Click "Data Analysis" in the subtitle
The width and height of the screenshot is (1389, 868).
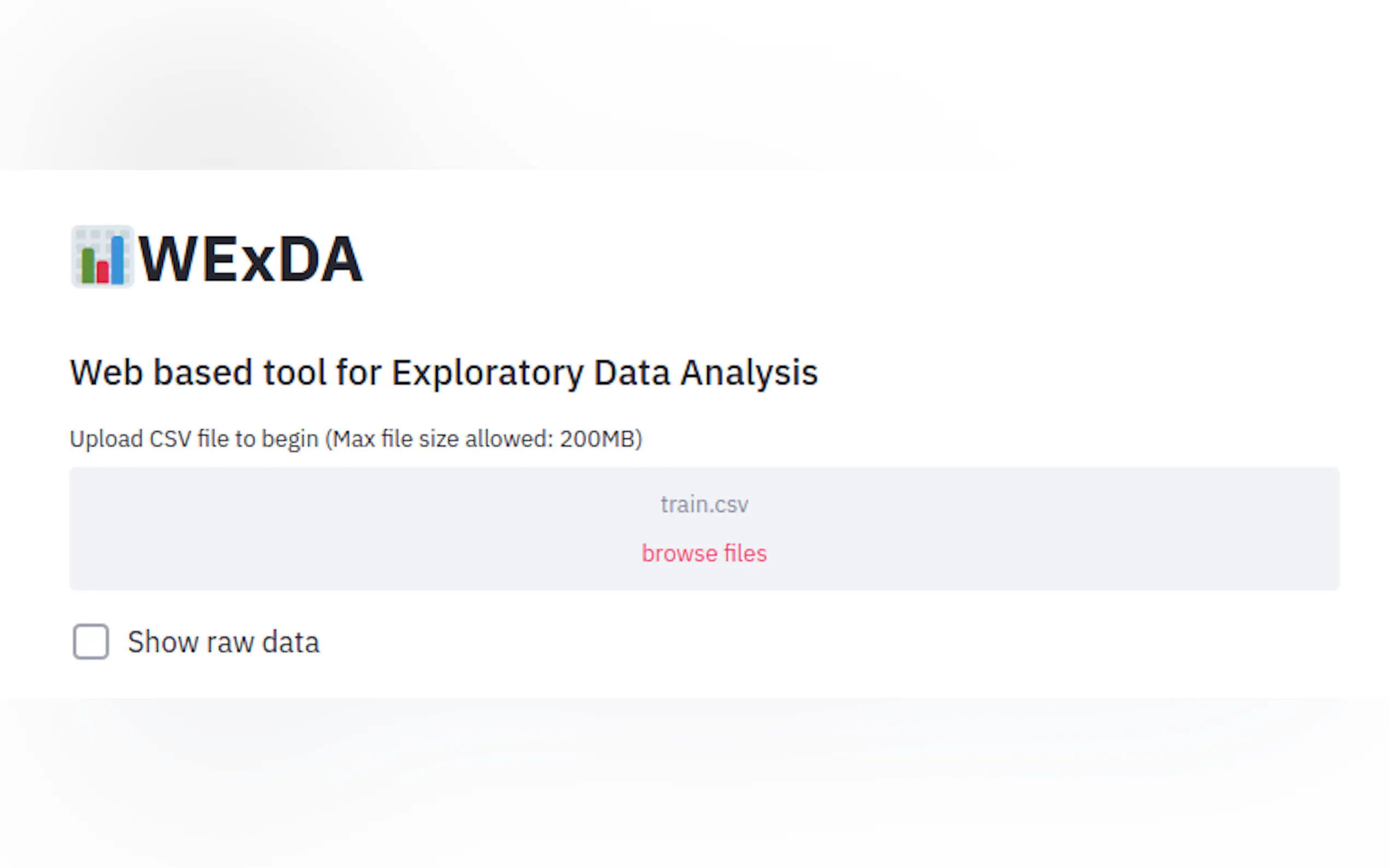[x=705, y=373]
